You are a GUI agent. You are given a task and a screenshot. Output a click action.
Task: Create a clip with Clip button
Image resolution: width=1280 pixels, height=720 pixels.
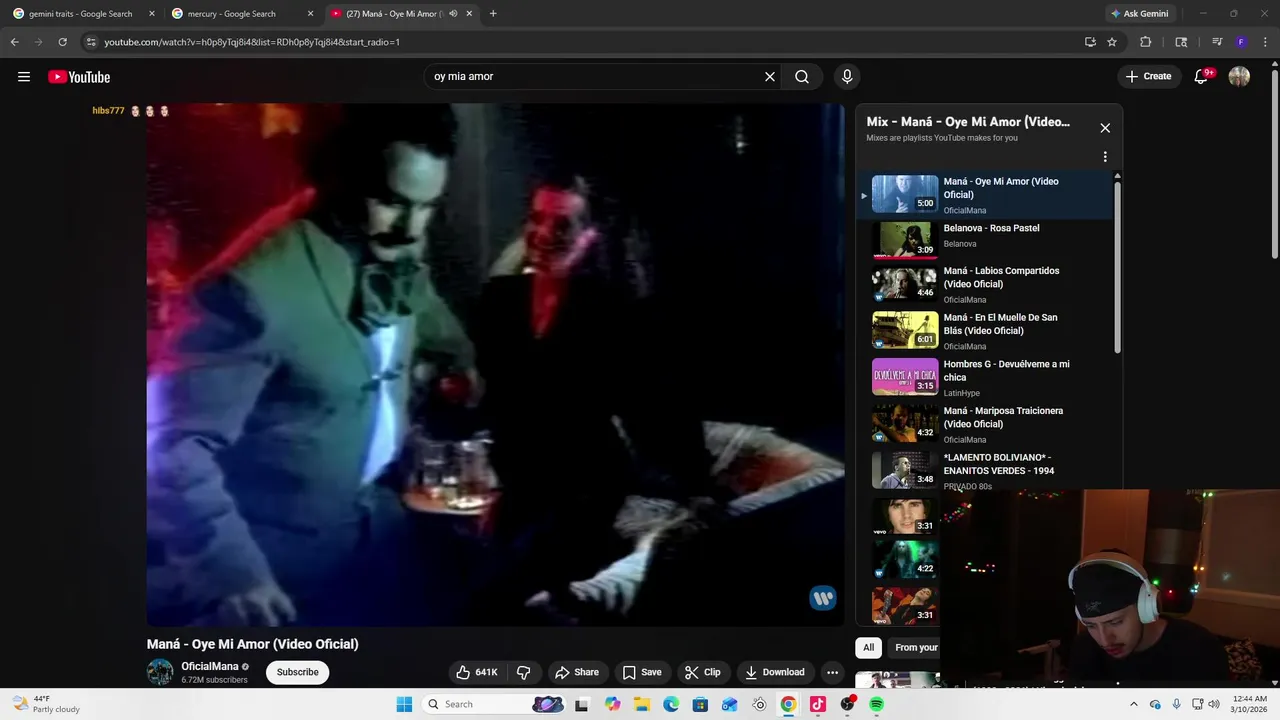pyautogui.click(x=703, y=672)
